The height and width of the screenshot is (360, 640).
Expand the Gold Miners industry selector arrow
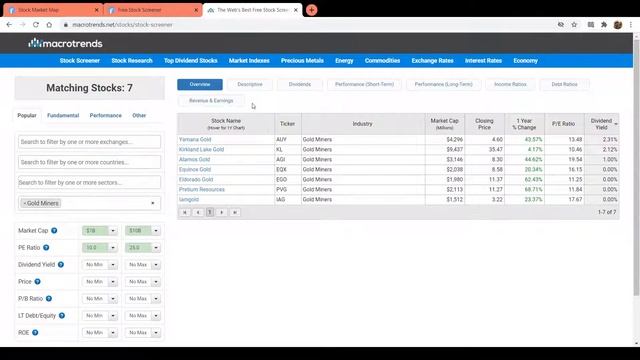[153, 203]
